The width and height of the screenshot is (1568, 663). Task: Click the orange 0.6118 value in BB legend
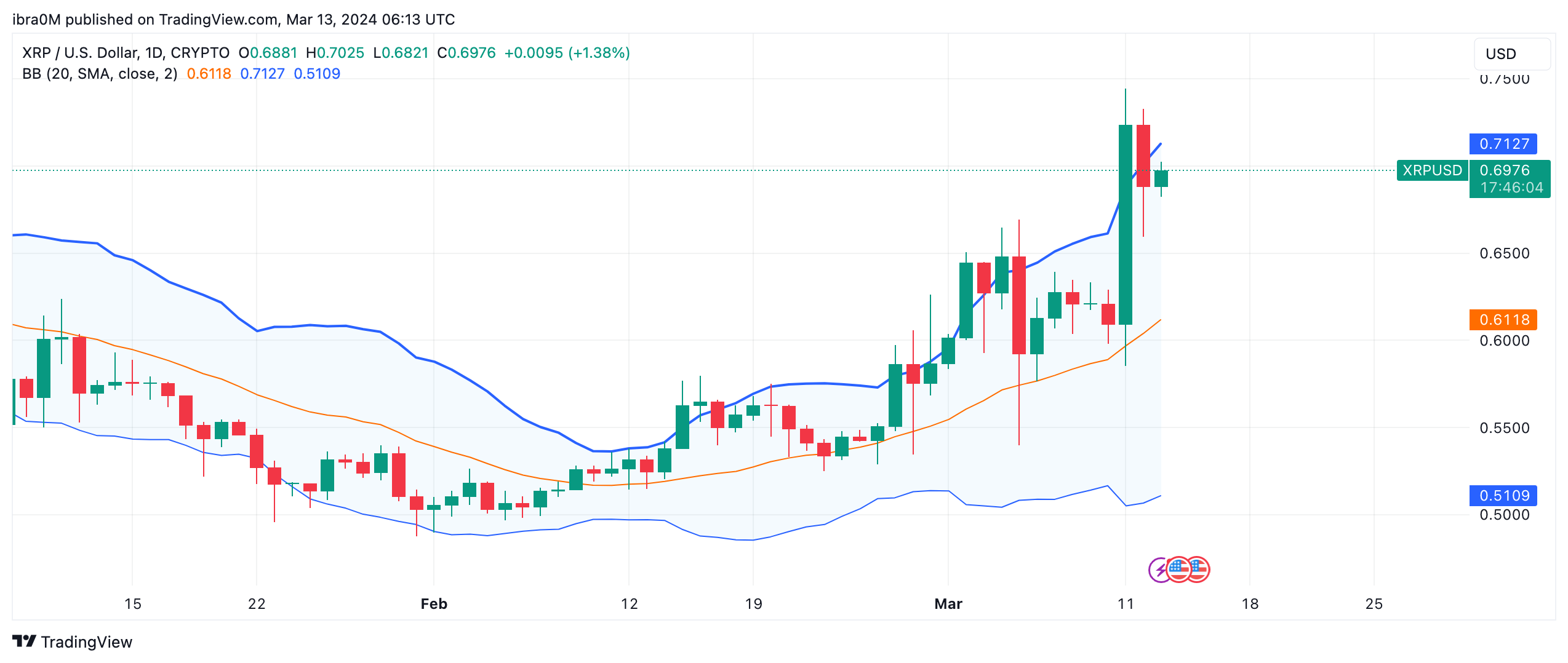pos(209,74)
